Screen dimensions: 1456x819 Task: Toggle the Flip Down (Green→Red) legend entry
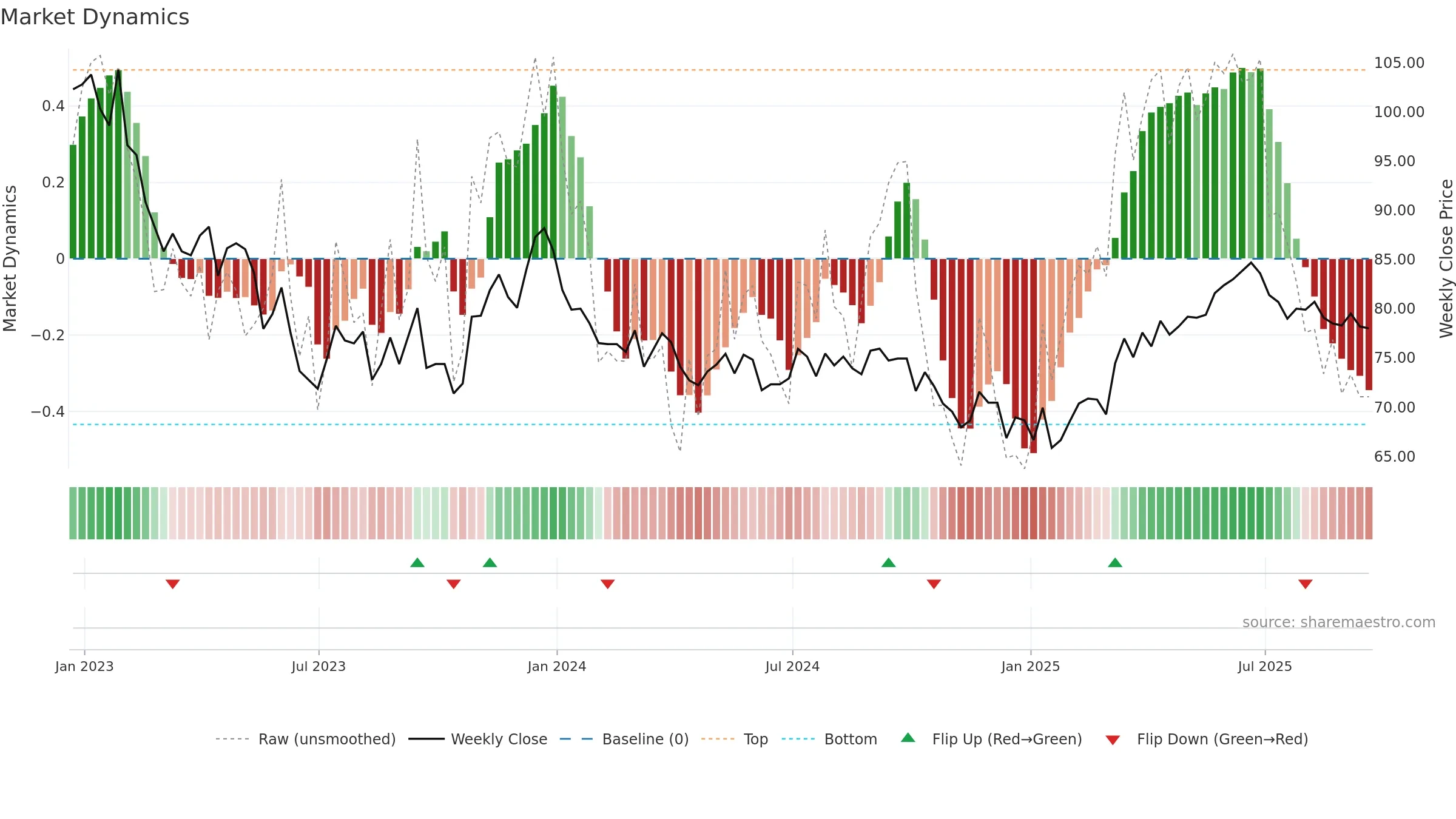[1207, 739]
